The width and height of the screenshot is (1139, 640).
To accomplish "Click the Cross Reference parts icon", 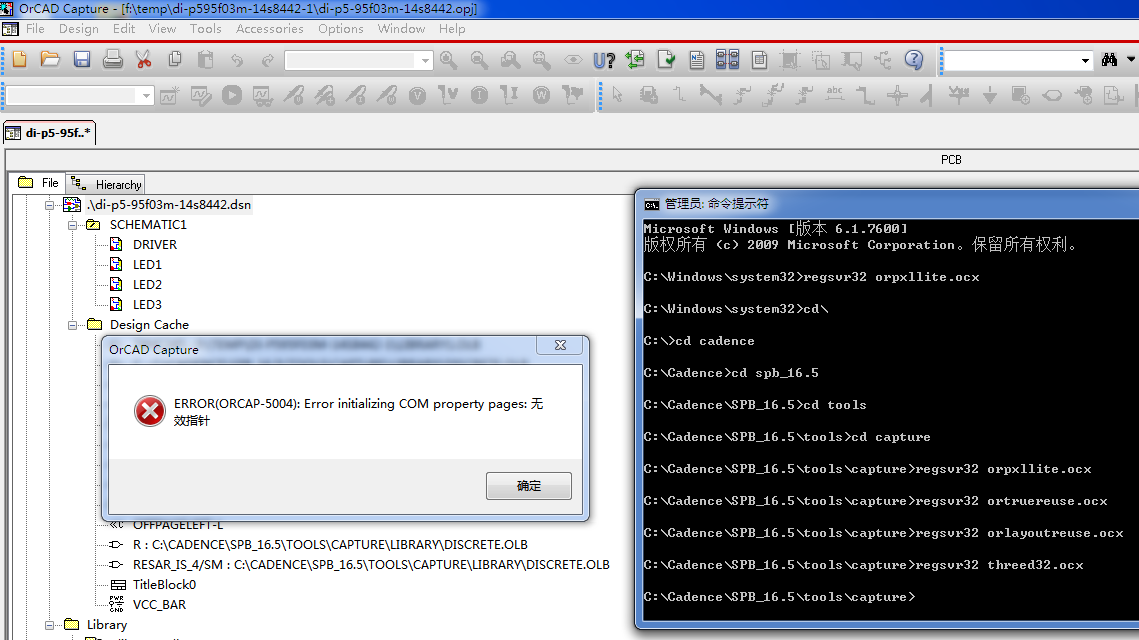I will coord(727,60).
